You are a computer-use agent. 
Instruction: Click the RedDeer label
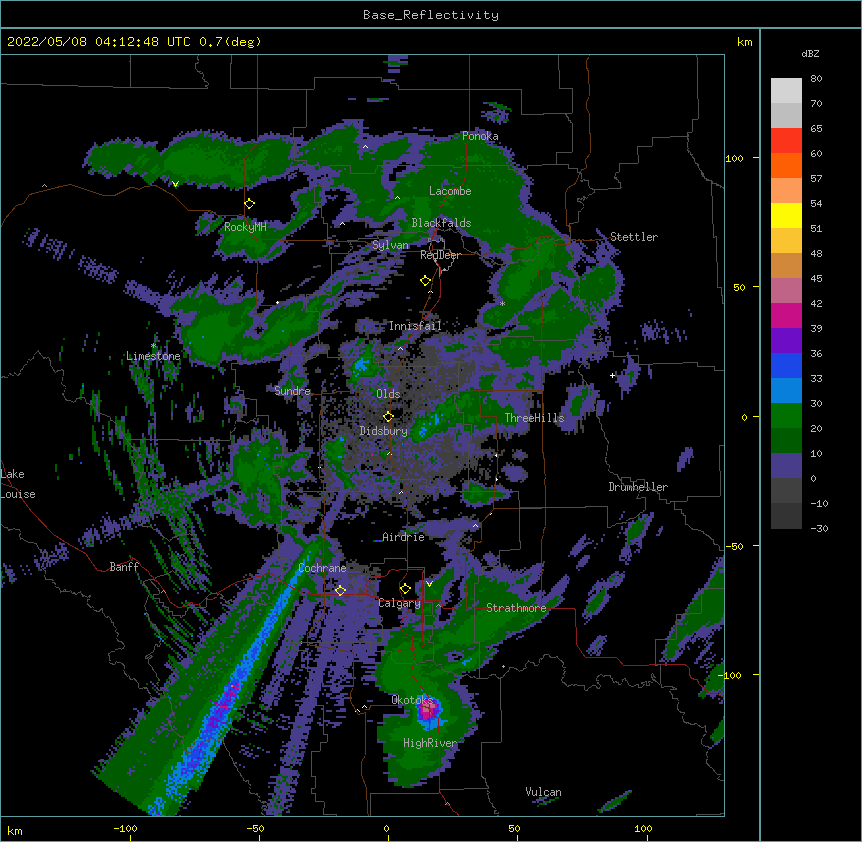[x=440, y=255]
